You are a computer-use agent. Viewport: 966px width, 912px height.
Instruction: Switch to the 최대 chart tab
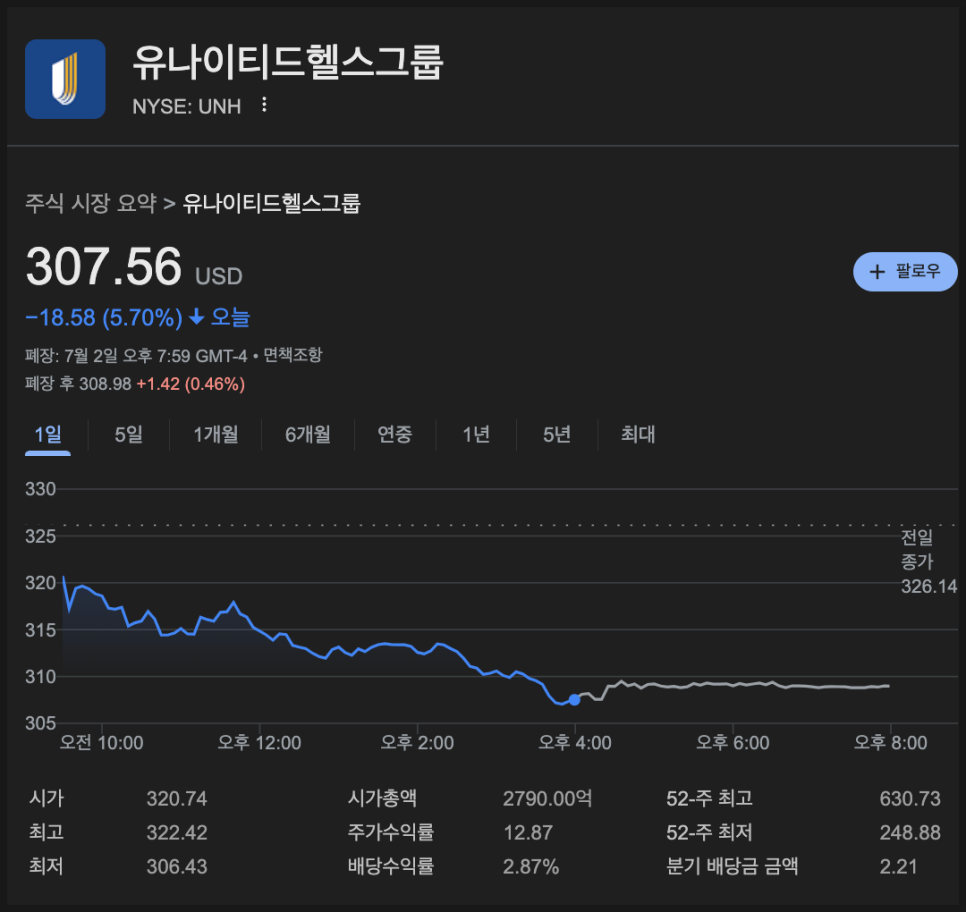(x=638, y=435)
